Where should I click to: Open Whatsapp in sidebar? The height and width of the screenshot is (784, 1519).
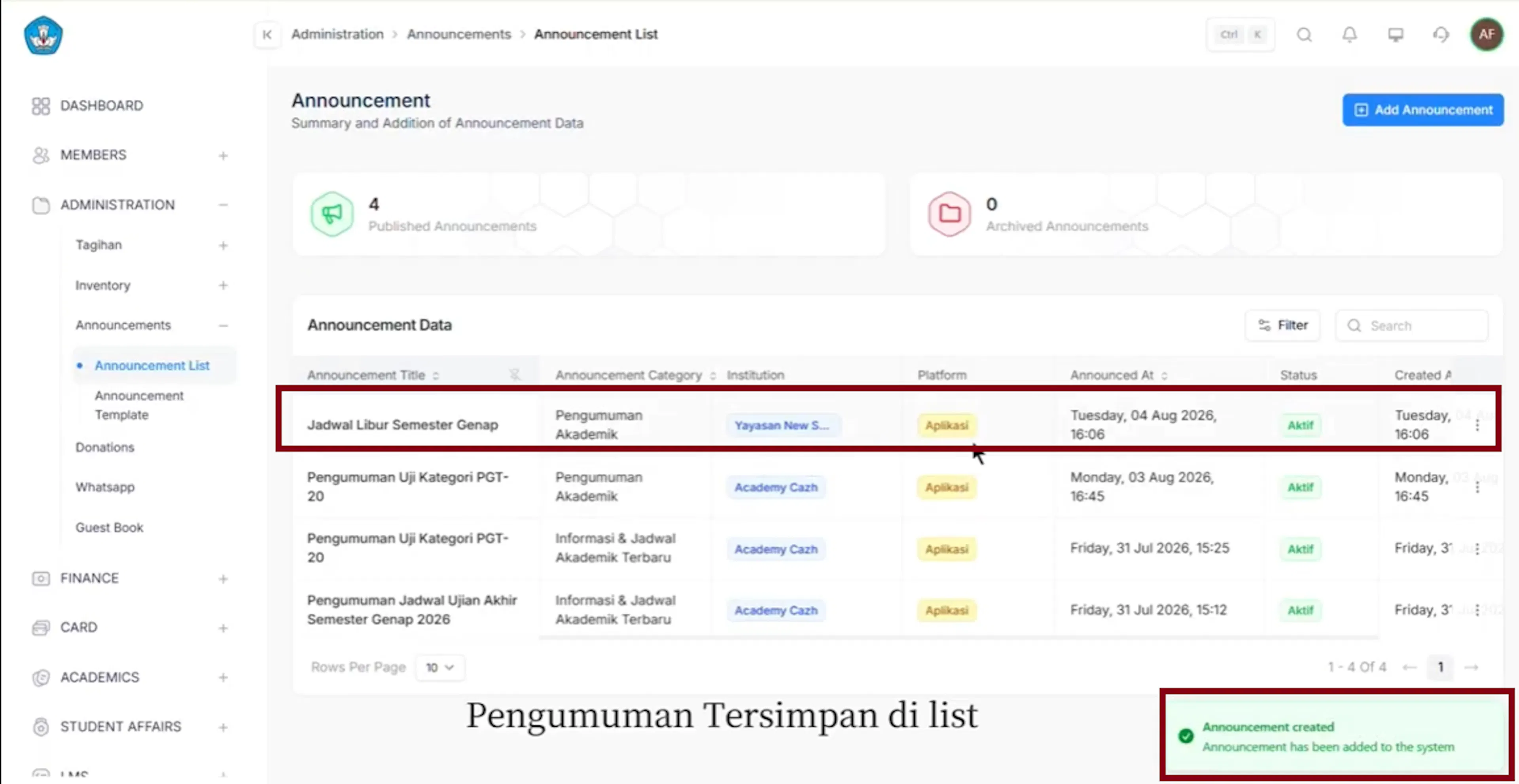[x=105, y=487]
